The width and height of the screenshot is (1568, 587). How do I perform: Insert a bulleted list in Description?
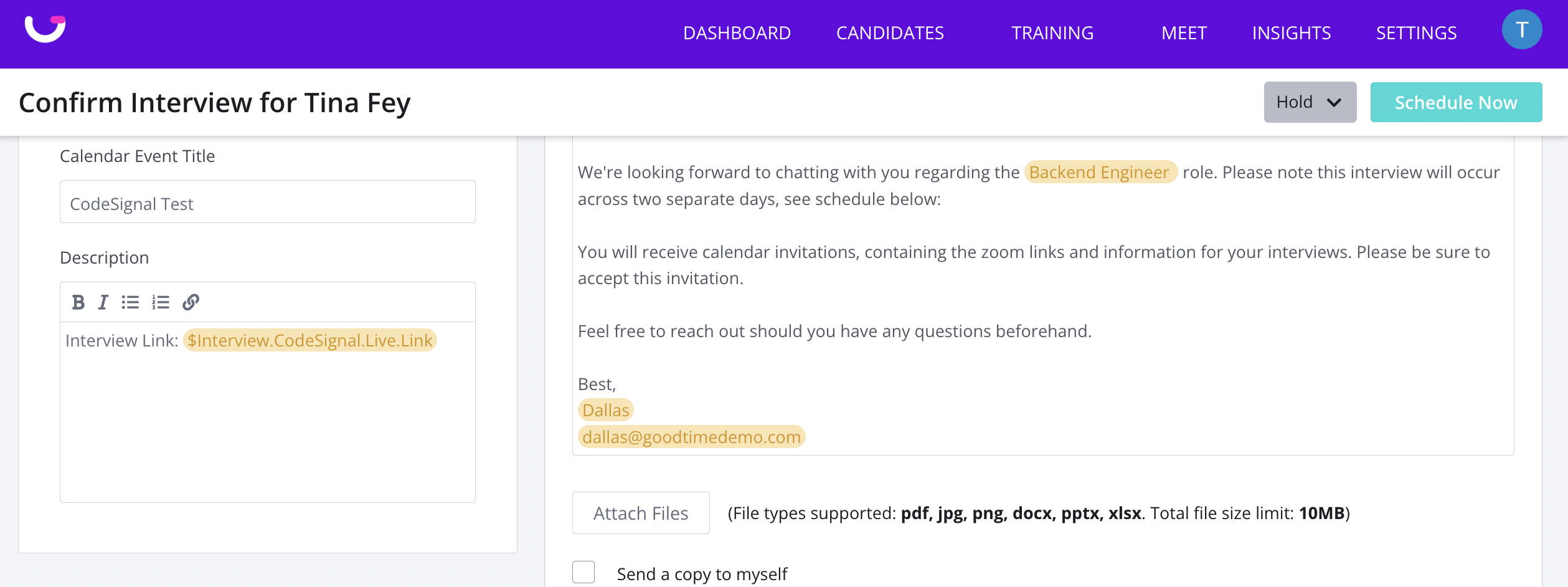coord(130,302)
